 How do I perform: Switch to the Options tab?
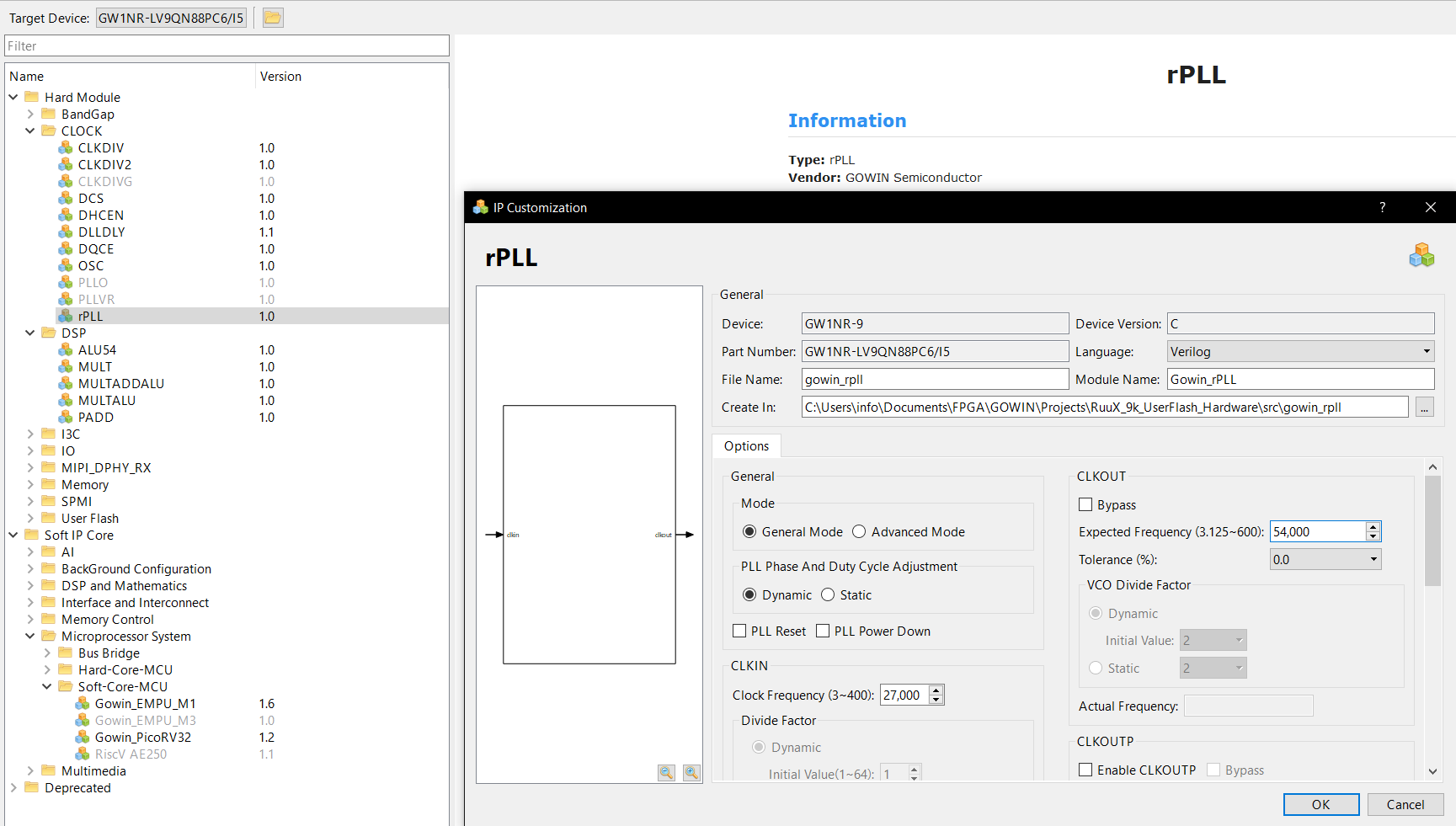746,445
